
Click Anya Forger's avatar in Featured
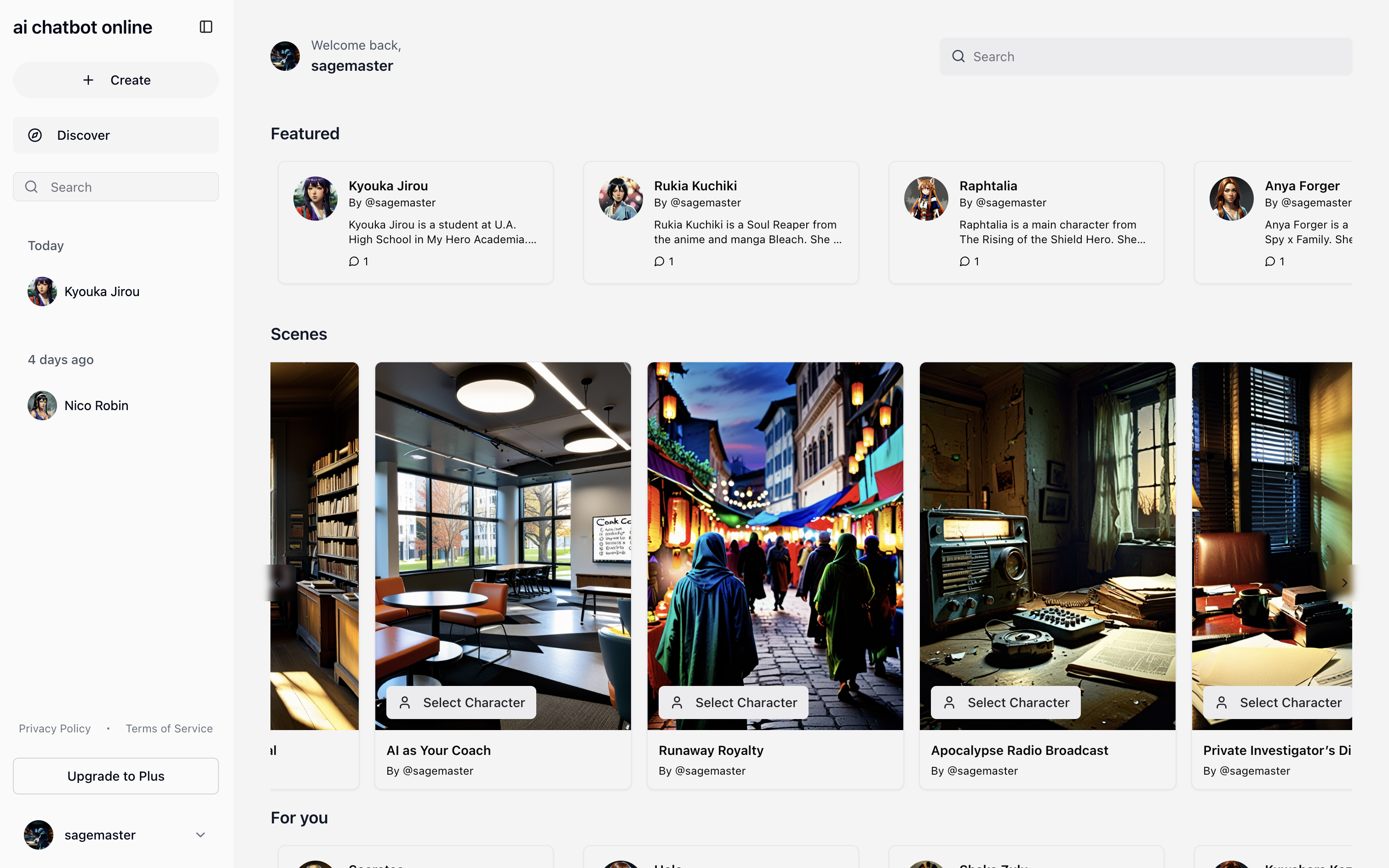tap(1231, 199)
